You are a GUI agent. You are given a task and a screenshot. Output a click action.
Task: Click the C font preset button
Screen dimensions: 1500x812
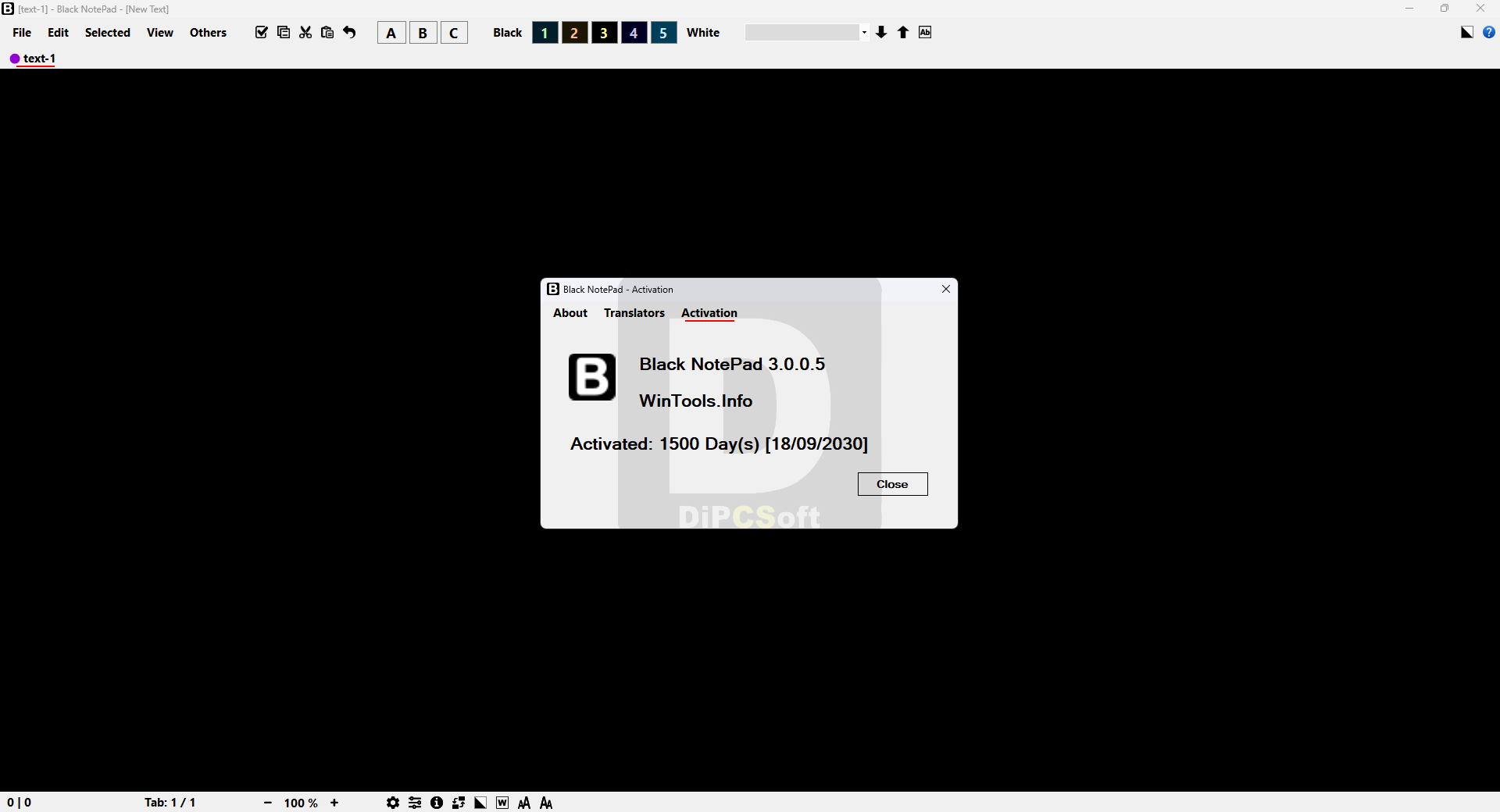pos(454,33)
